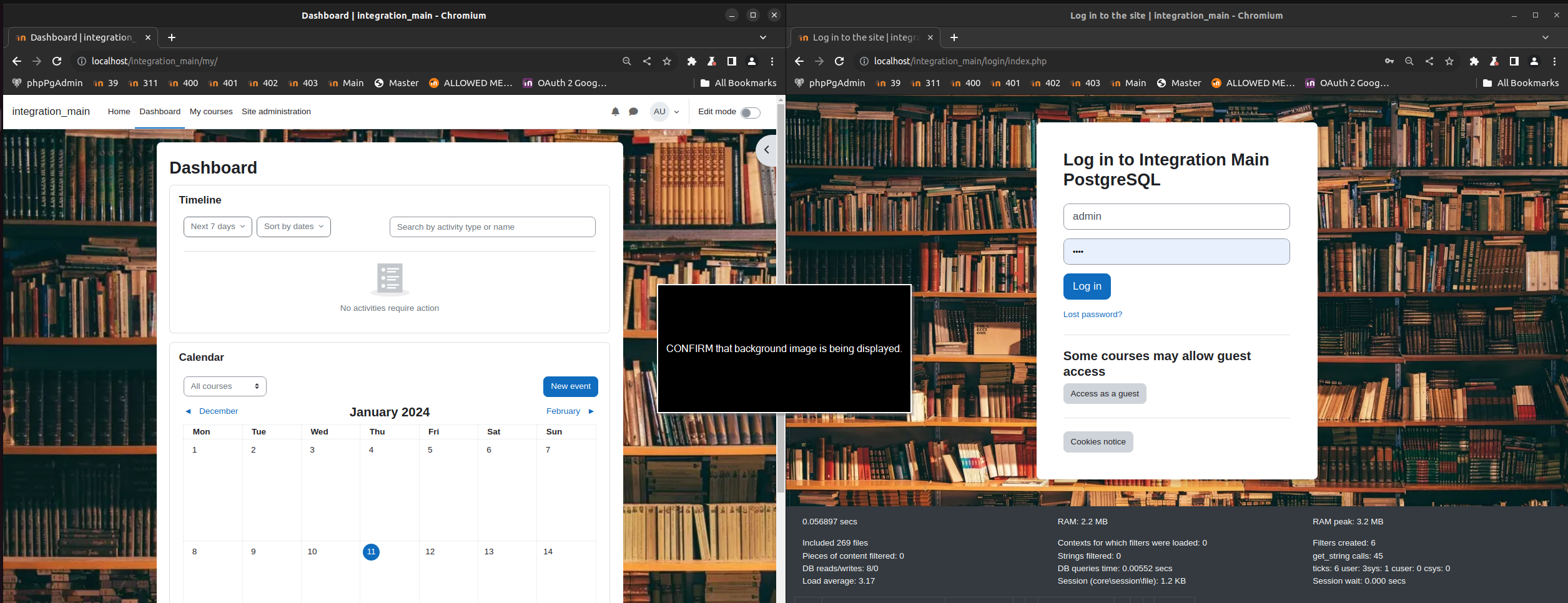The height and width of the screenshot is (603, 1568).
Task: Reload the page in Dashboard window
Action: pos(57,61)
